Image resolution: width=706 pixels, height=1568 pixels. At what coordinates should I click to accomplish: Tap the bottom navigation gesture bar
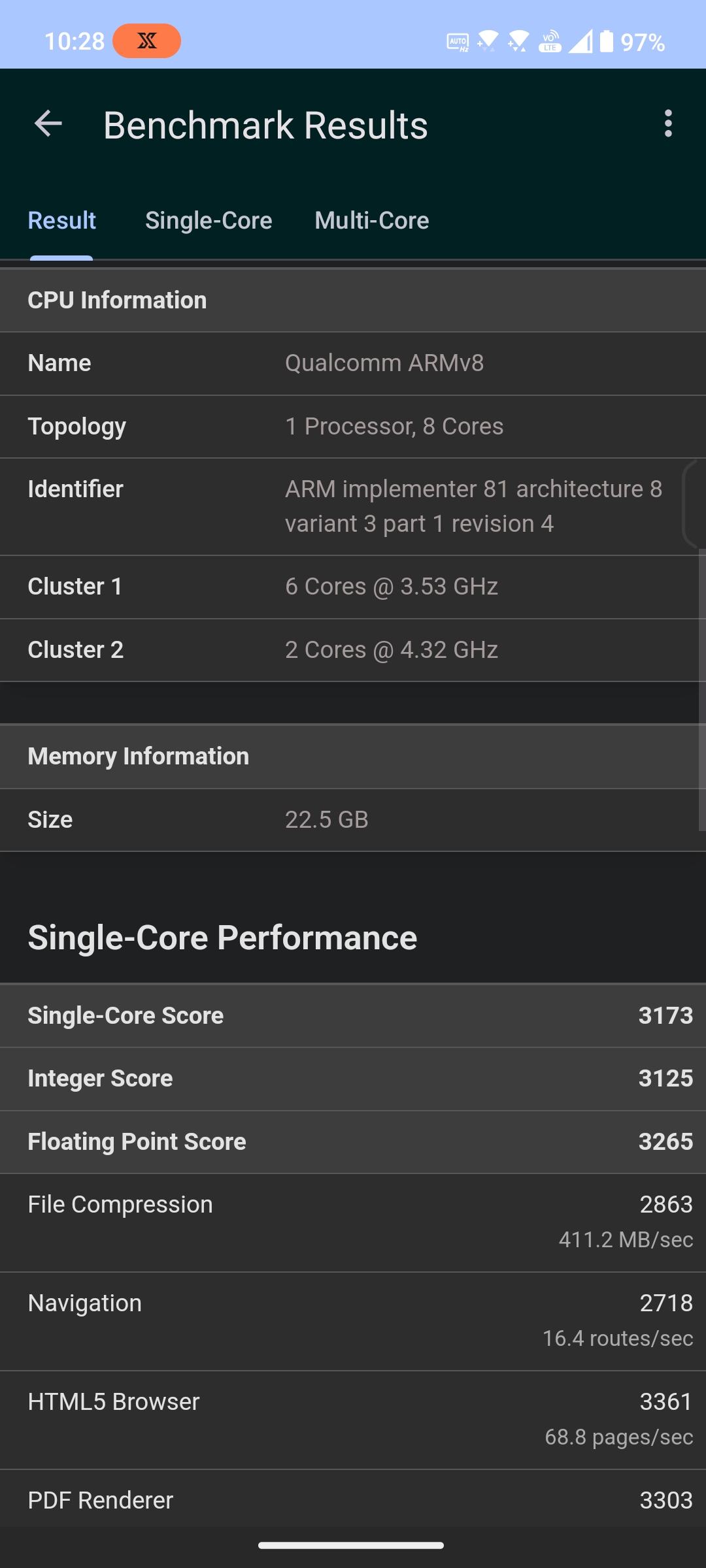tap(351, 1545)
